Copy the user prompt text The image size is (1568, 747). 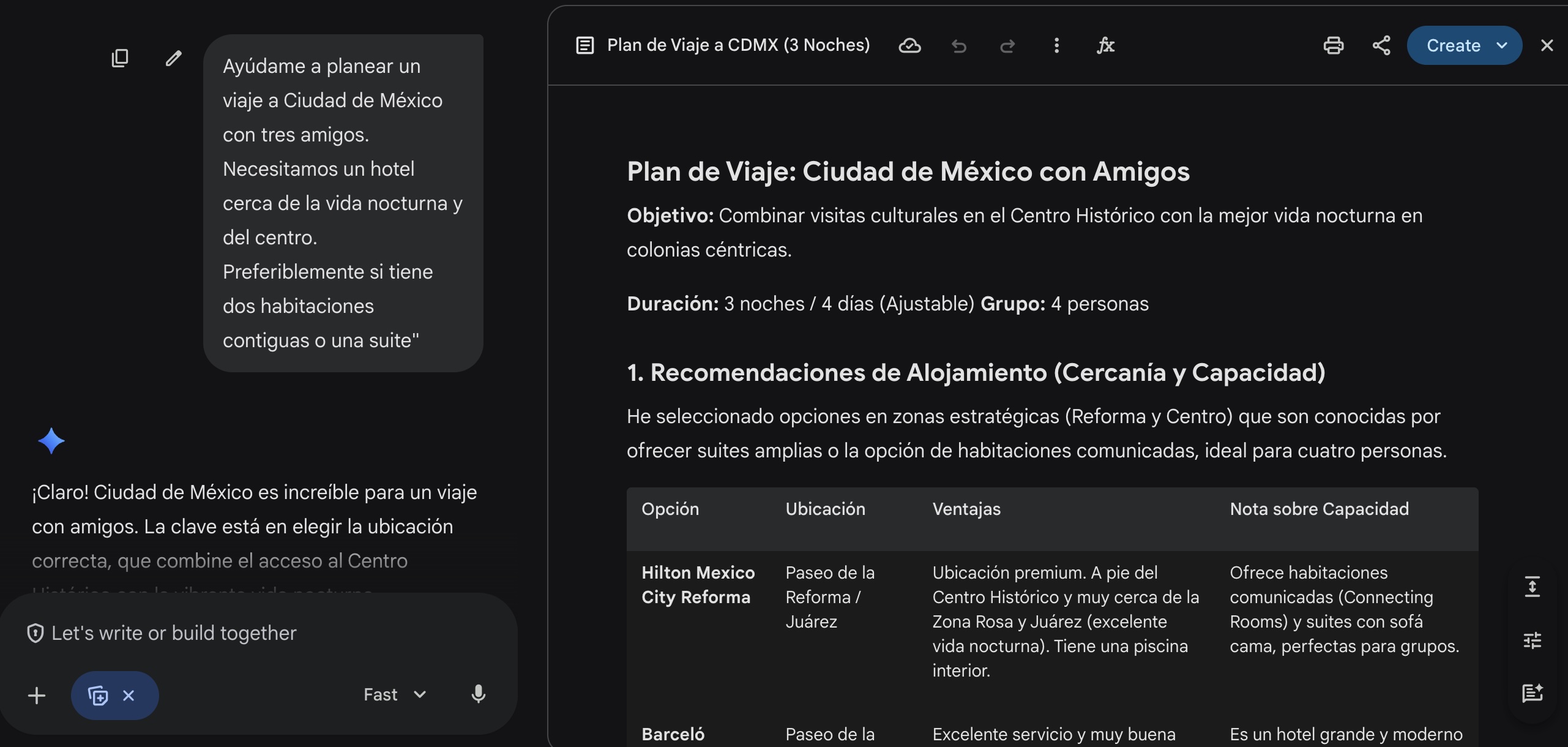point(120,58)
